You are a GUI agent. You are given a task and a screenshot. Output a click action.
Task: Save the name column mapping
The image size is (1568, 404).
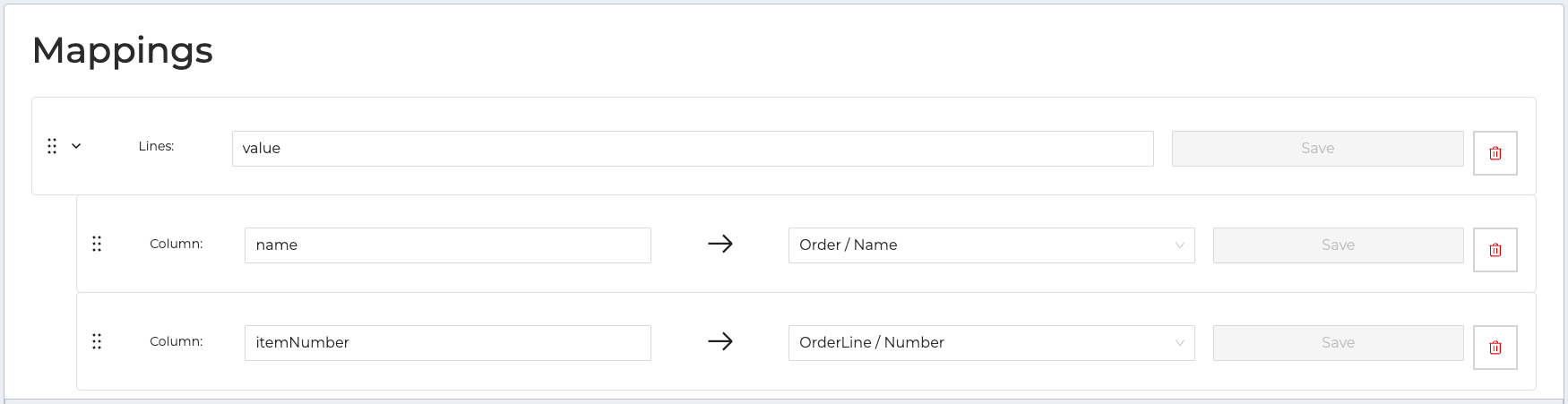1338,245
